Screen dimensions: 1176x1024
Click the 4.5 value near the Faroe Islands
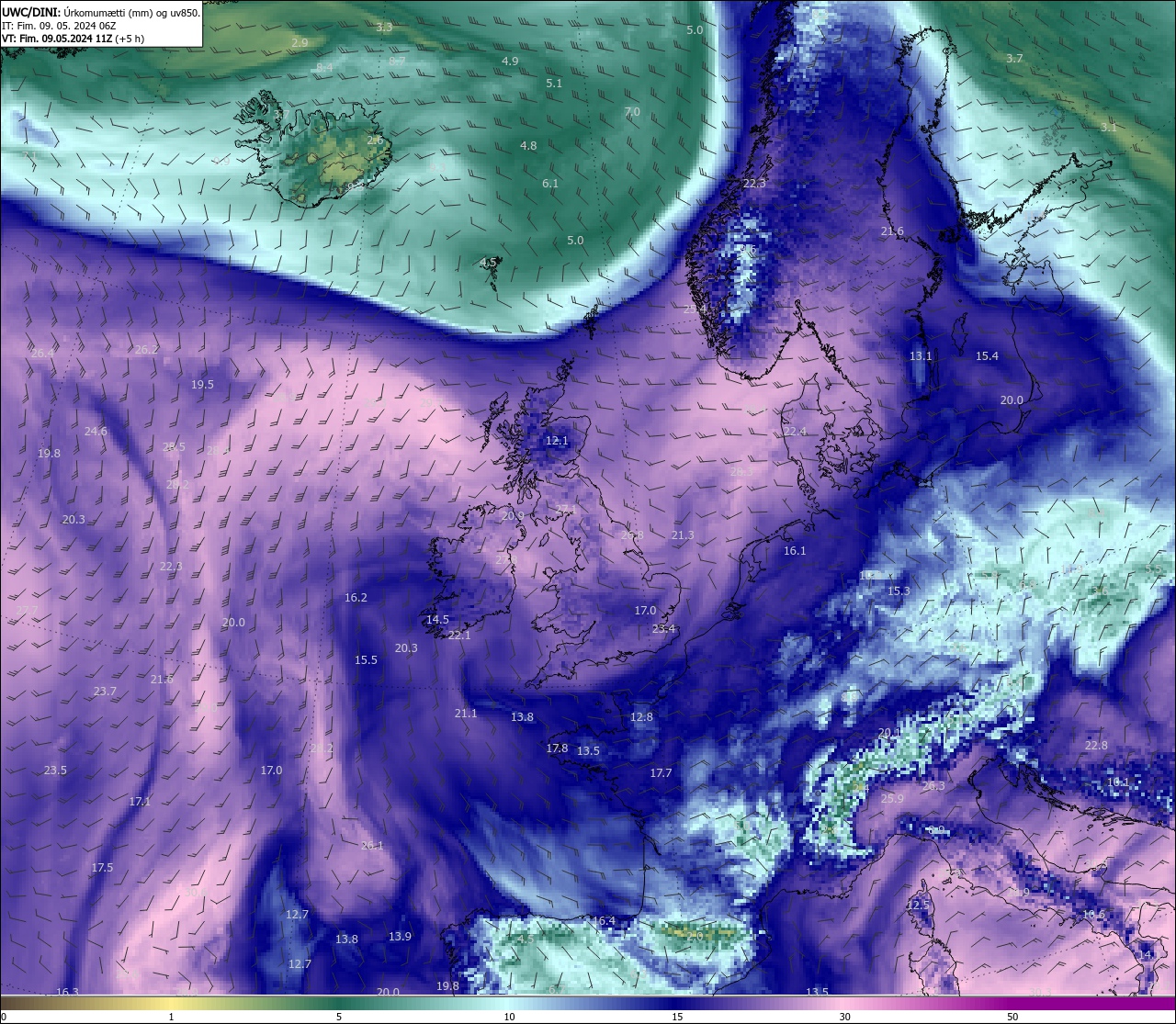[x=488, y=262]
